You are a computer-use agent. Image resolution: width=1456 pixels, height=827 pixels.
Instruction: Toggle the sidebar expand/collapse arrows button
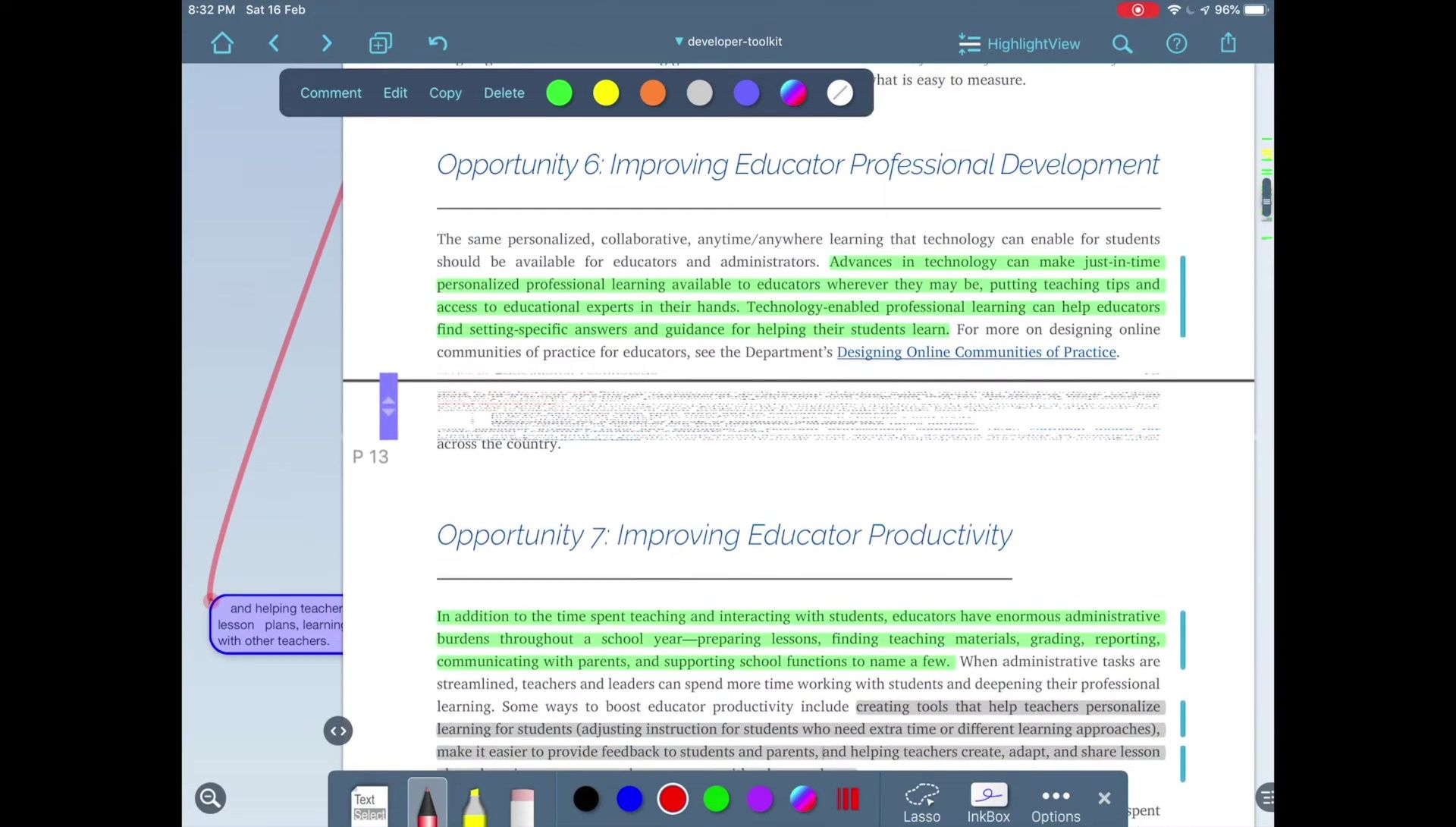click(x=338, y=731)
